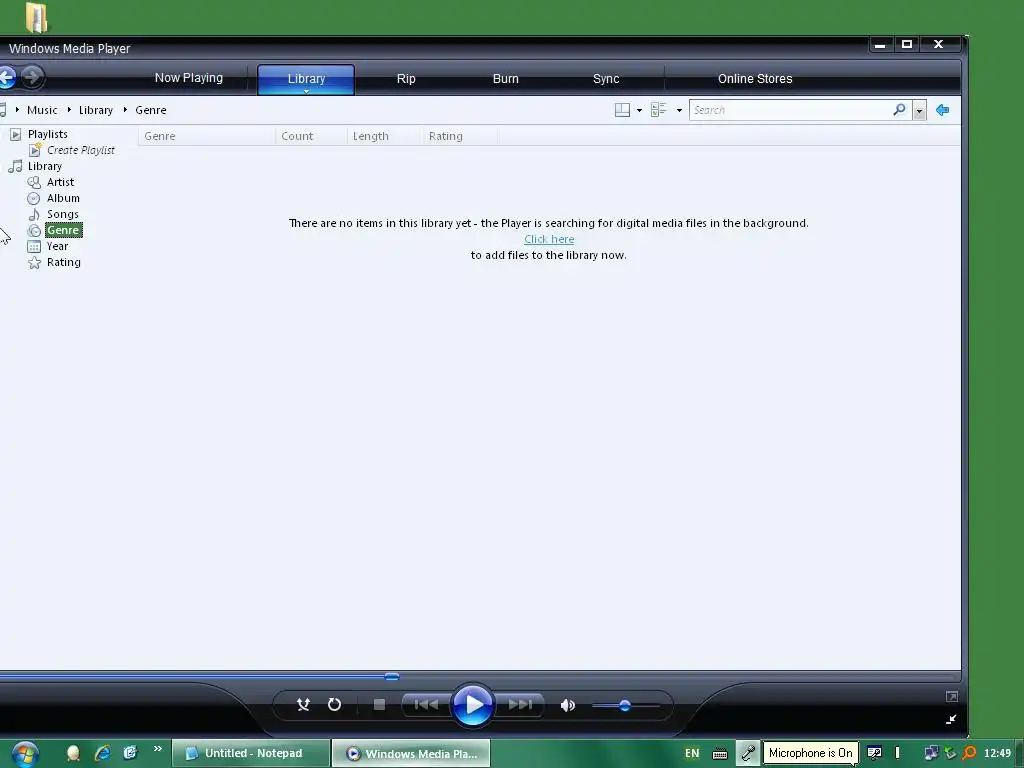This screenshot has height=768, width=1024.
Task: Click the magnifying glass search icon
Action: [900, 110]
